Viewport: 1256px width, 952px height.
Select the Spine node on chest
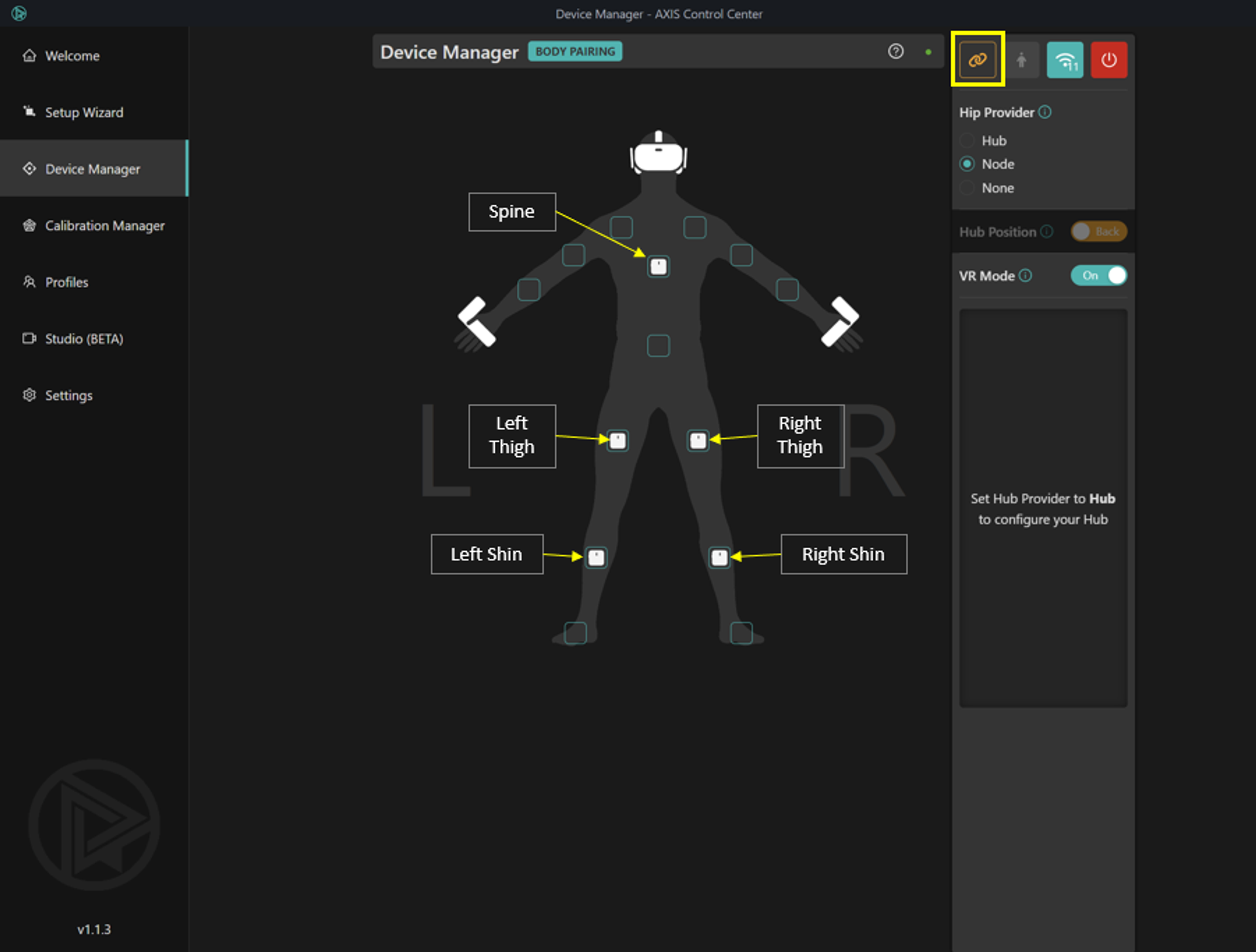(x=658, y=266)
